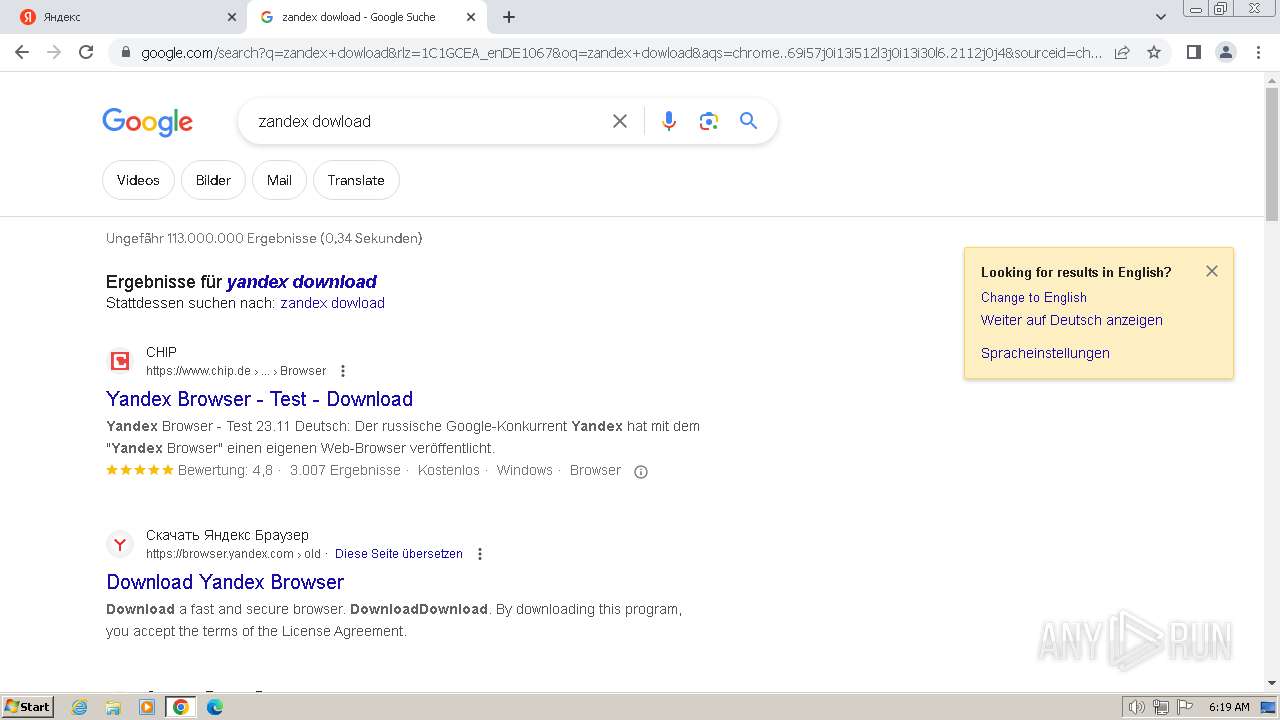The width and height of the screenshot is (1280, 720).
Task: Open the side panel icon
Action: point(1193,52)
